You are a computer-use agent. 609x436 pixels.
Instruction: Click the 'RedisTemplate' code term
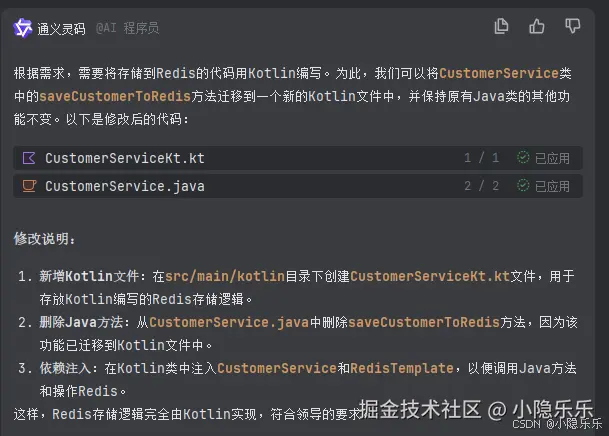(402, 368)
